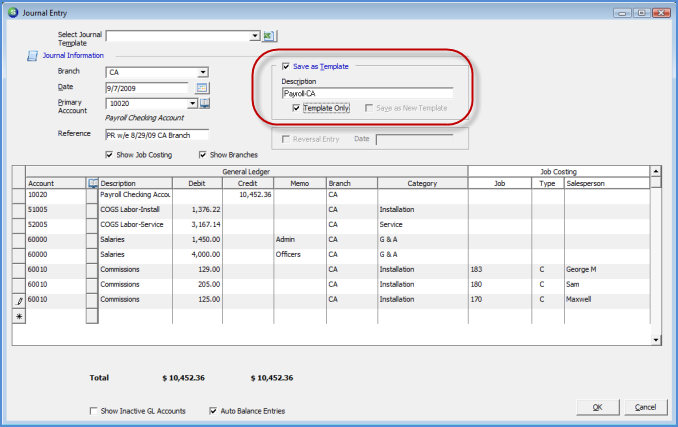The image size is (678, 427).
Task: Click the pencil row marker for Maxwell's commission row
Action: 19,301
